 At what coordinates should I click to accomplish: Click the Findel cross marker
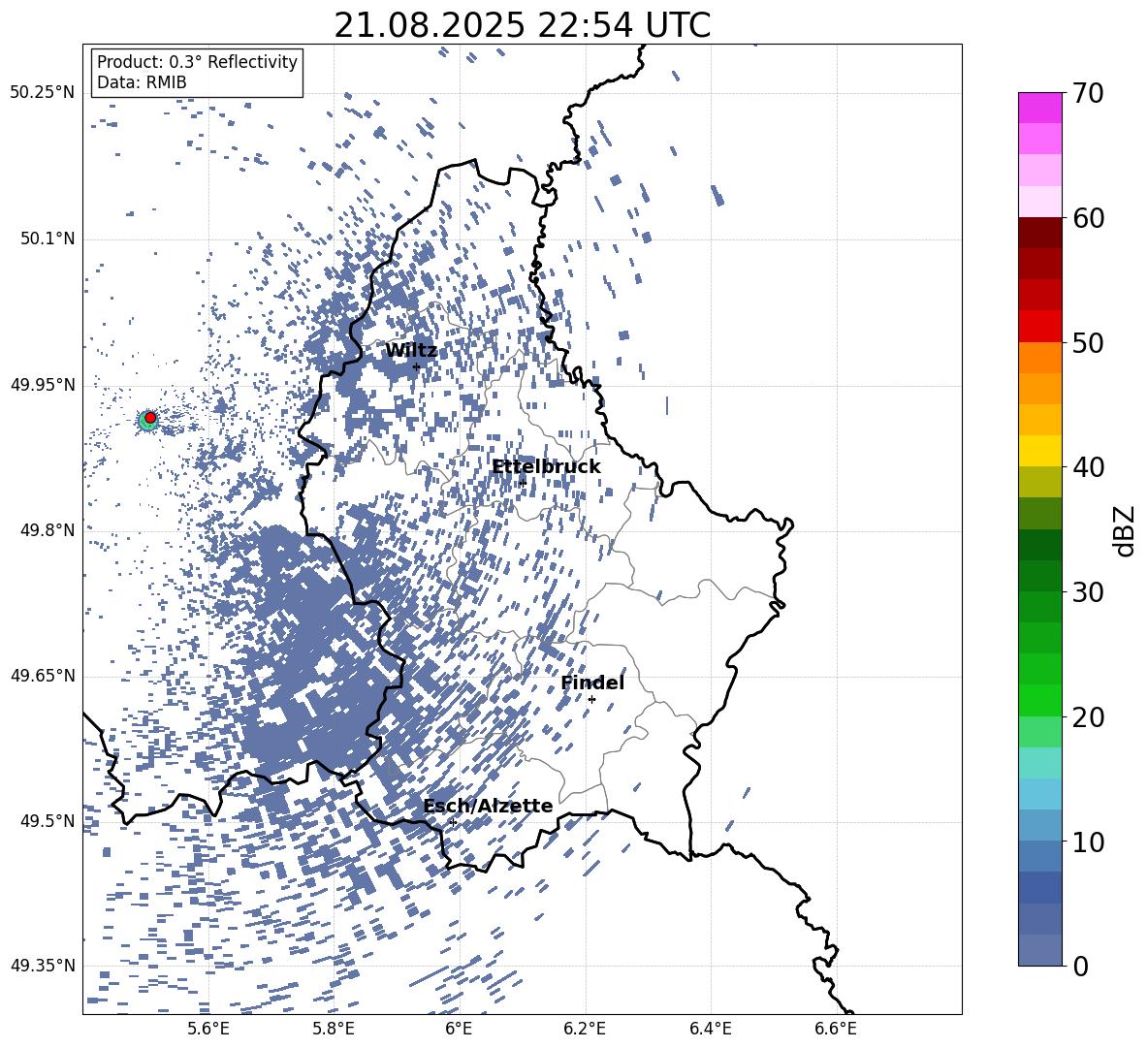[591, 699]
